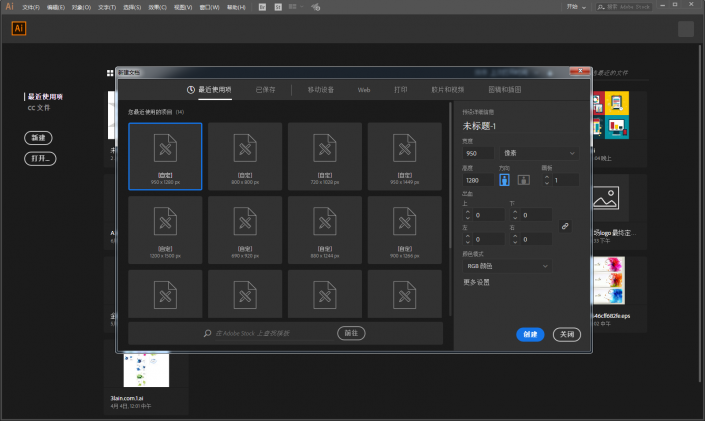705x421 pixels.
Task: Open the 3lain.com.1.ai recent file thumbnail
Action: 146,370
